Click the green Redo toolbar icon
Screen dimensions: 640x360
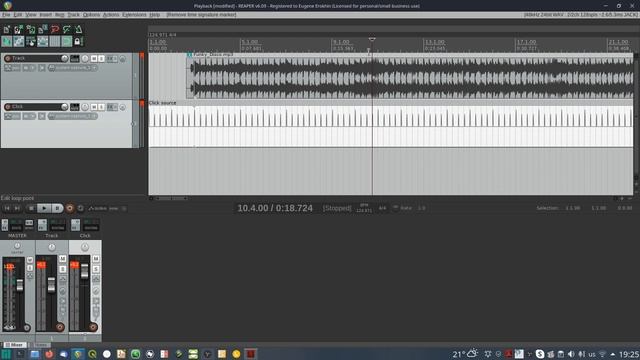pos(67,29)
